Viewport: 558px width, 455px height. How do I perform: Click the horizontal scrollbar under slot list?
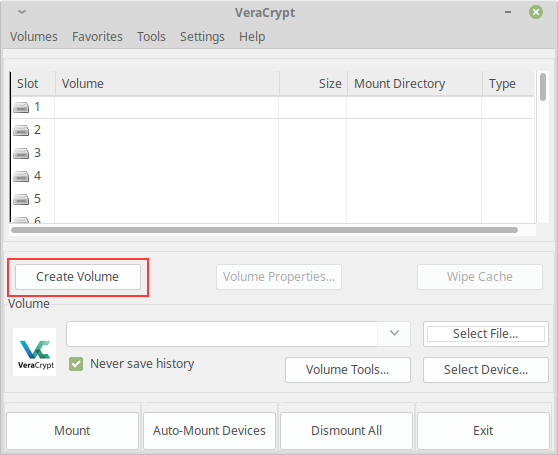[x=264, y=230]
